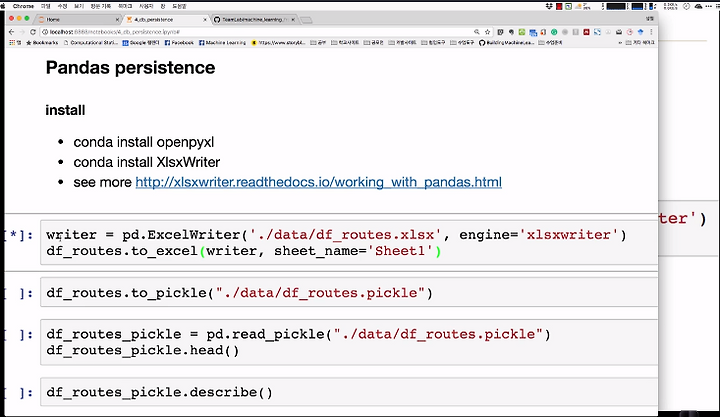Select the 4_db_persistence tab
720x417 pixels.
(165, 19)
